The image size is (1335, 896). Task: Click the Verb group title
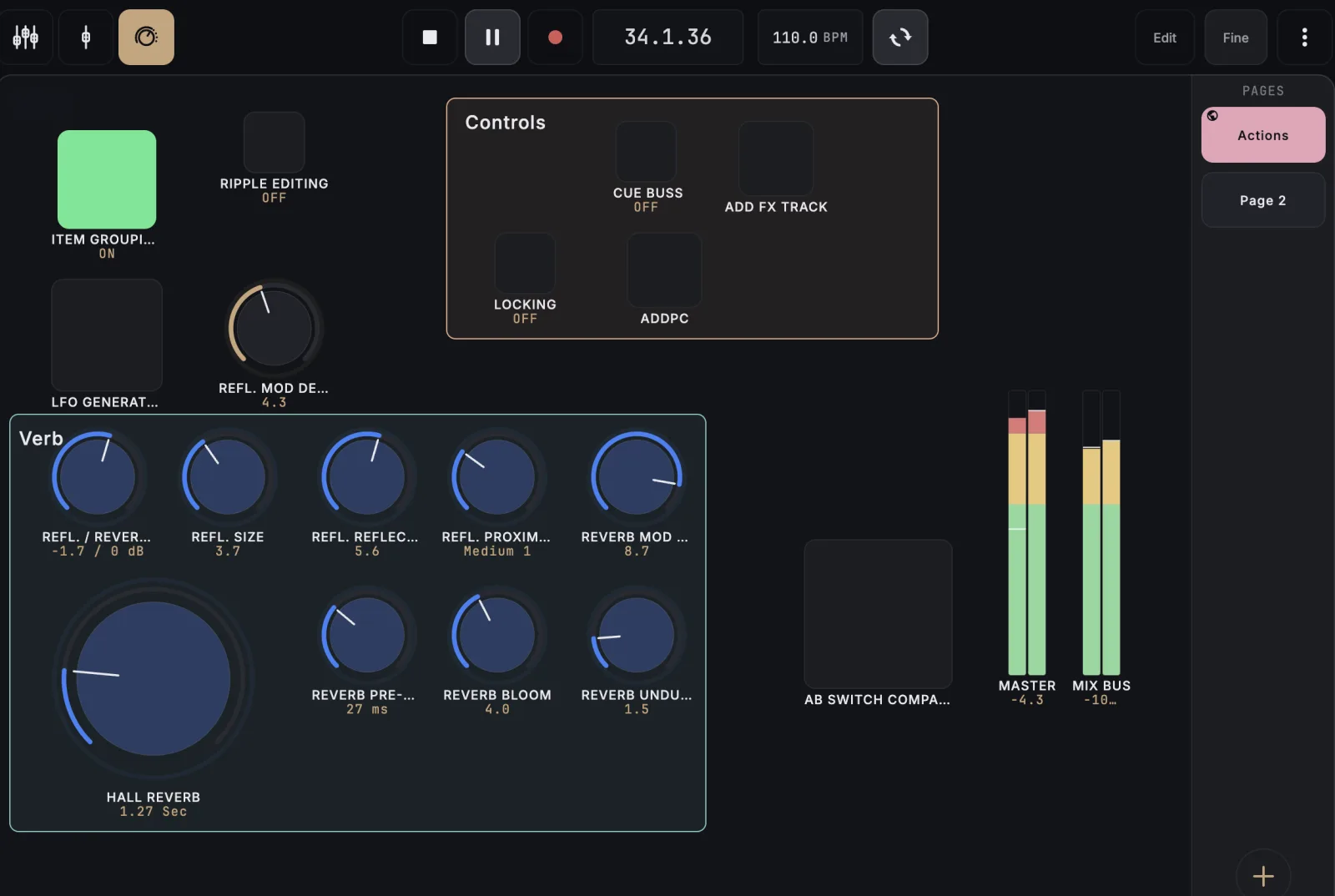tap(41, 439)
